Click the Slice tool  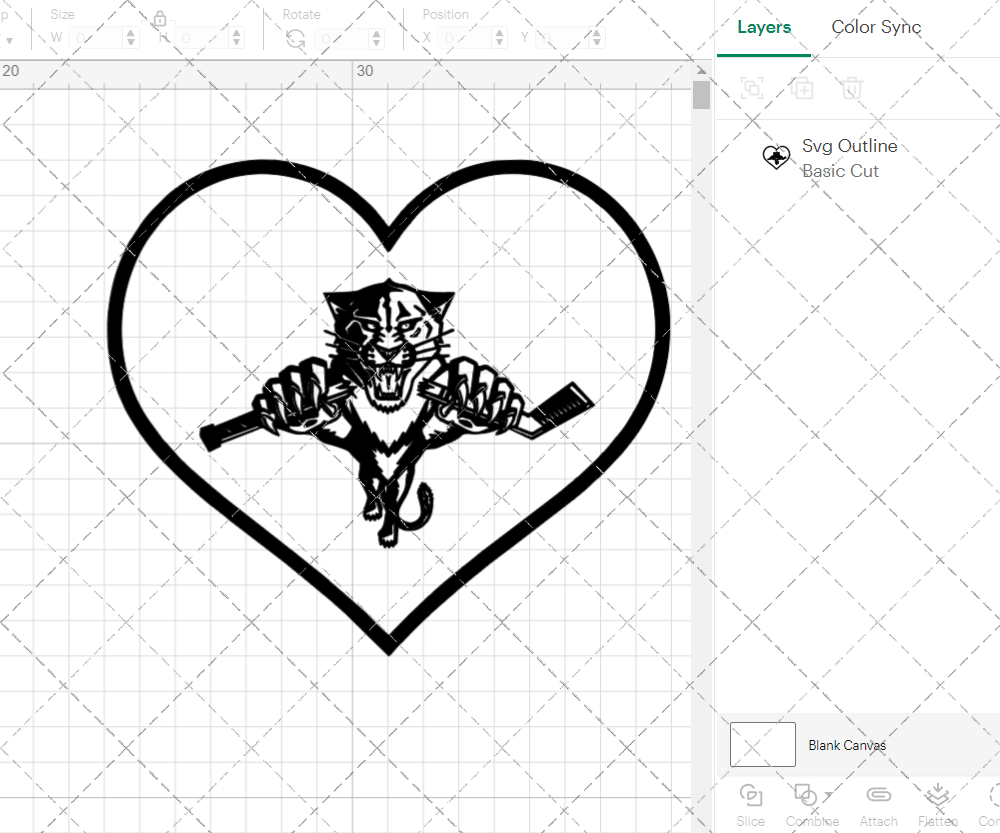(751, 806)
